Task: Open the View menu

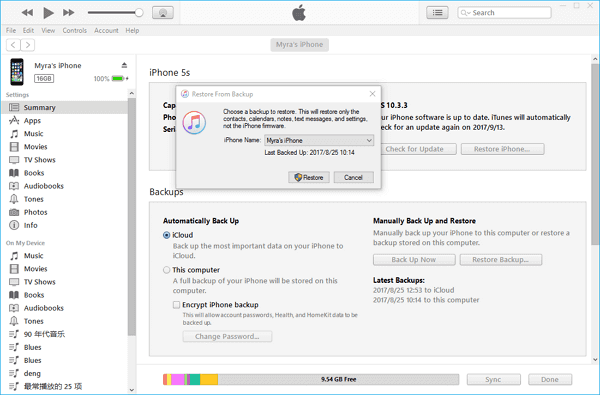Action: pyautogui.click(x=48, y=30)
